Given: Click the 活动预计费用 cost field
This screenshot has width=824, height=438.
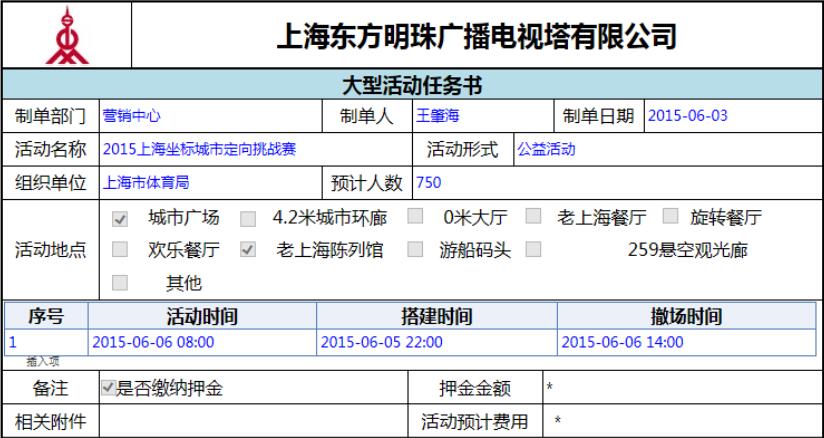Looking at the screenshot, I should [x=682, y=421].
